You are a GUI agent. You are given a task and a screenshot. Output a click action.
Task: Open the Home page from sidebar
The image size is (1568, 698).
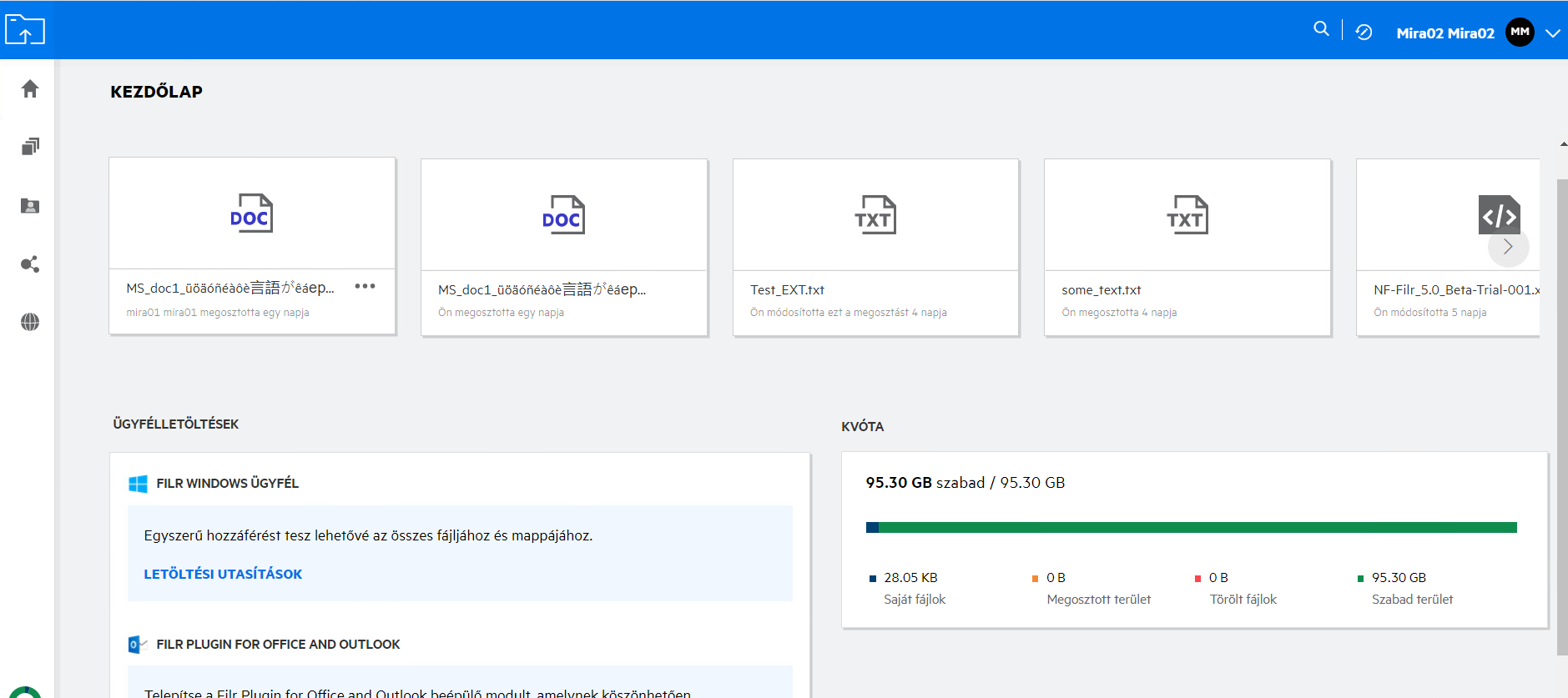[x=30, y=89]
